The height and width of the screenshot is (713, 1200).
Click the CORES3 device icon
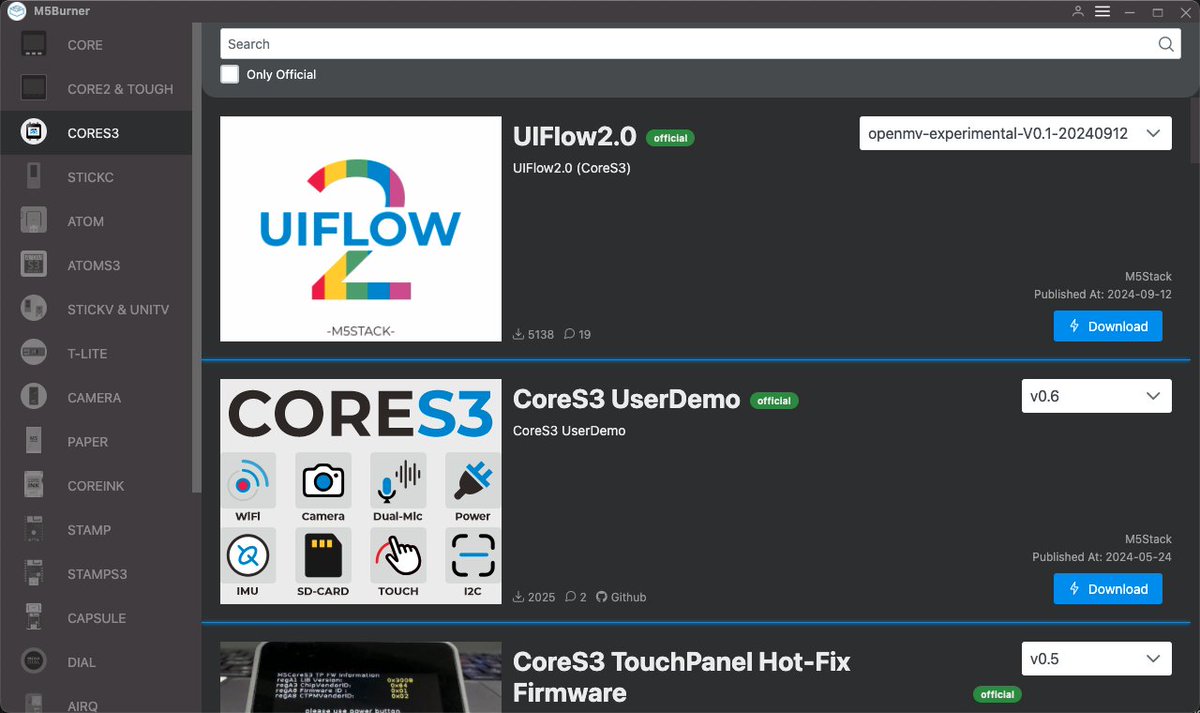tap(34, 133)
